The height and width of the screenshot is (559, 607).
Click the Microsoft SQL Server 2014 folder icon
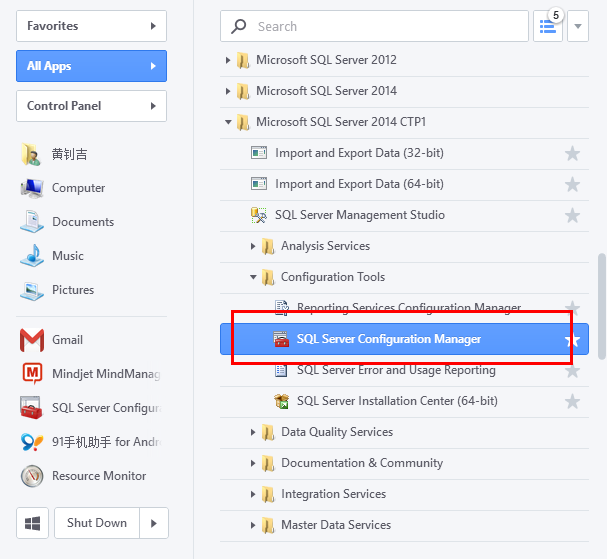pyautogui.click(x=243, y=91)
